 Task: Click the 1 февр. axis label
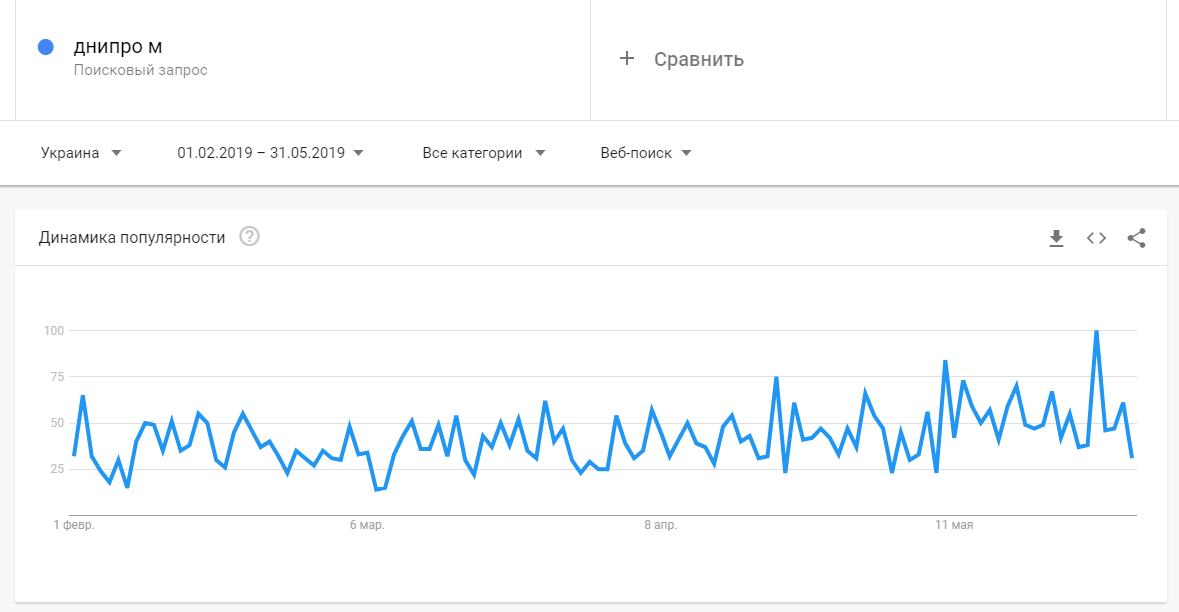(x=73, y=525)
